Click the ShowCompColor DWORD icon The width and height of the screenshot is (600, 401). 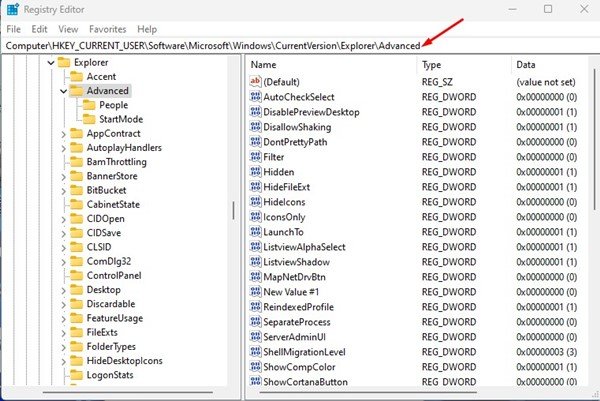(255, 367)
